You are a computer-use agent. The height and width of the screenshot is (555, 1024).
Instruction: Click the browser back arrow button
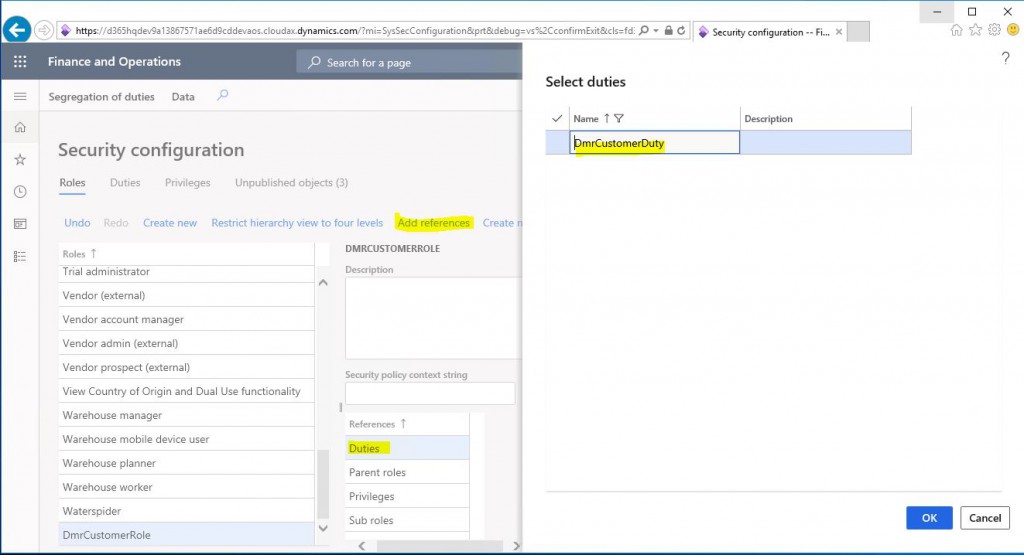click(17, 30)
